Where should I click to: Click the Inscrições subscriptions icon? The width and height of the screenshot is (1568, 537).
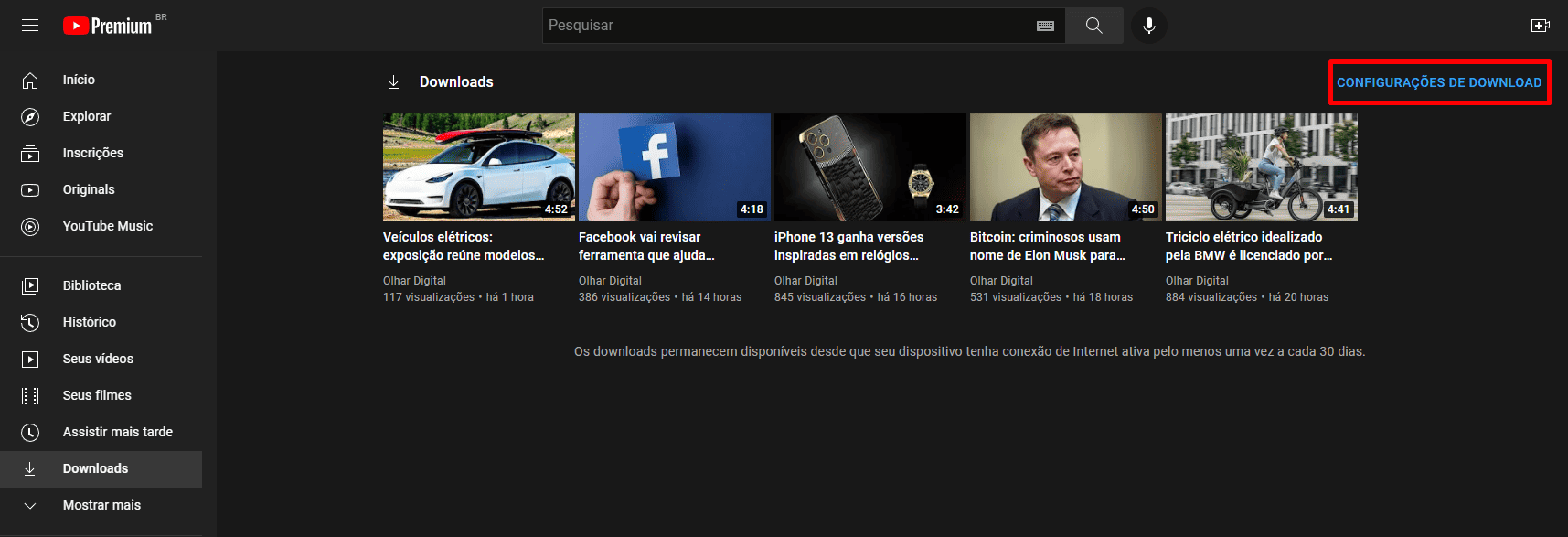tap(30, 154)
